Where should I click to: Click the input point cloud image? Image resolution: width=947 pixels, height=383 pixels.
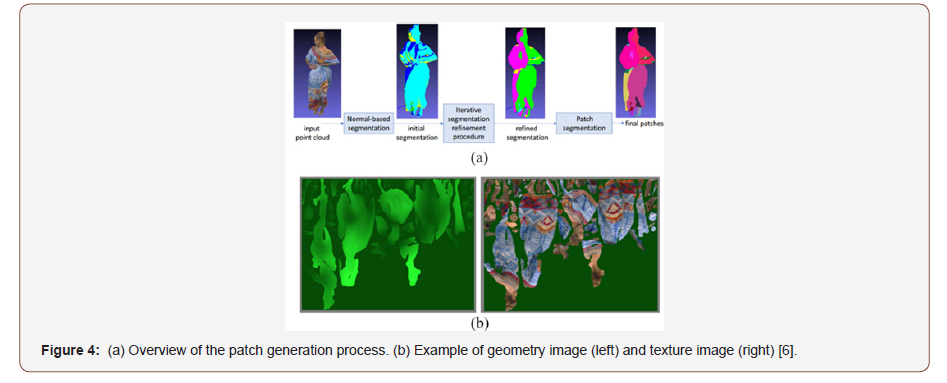pyautogui.click(x=317, y=73)
